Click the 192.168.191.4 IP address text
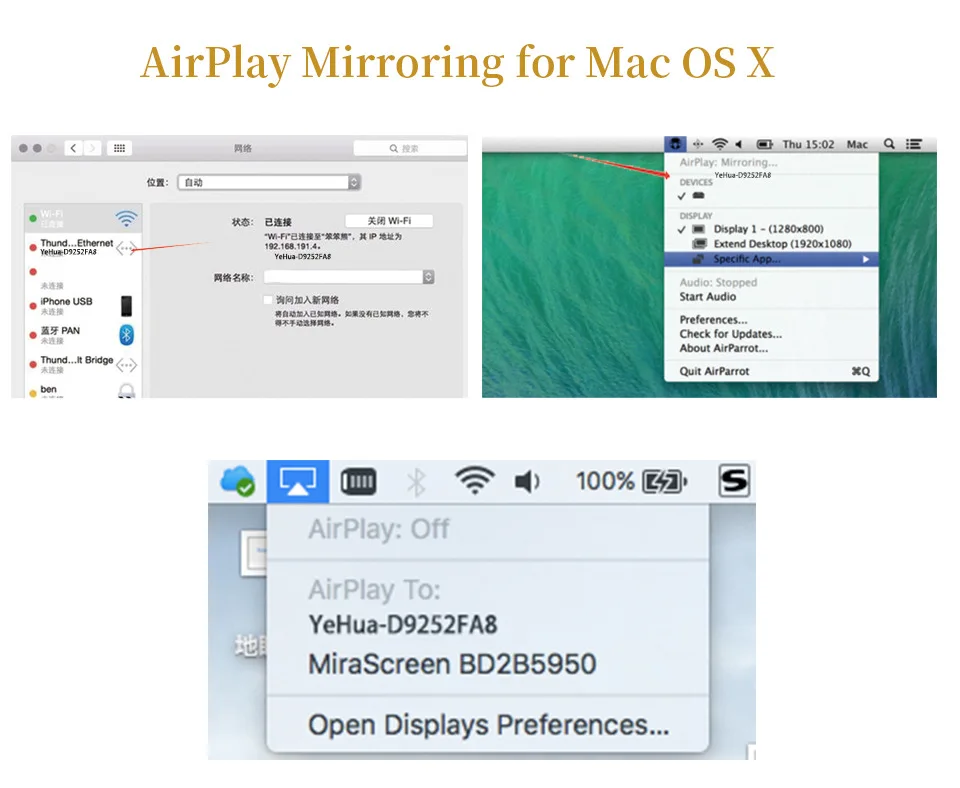This screenshot has height=788, width=960. (x=291, y=246)
